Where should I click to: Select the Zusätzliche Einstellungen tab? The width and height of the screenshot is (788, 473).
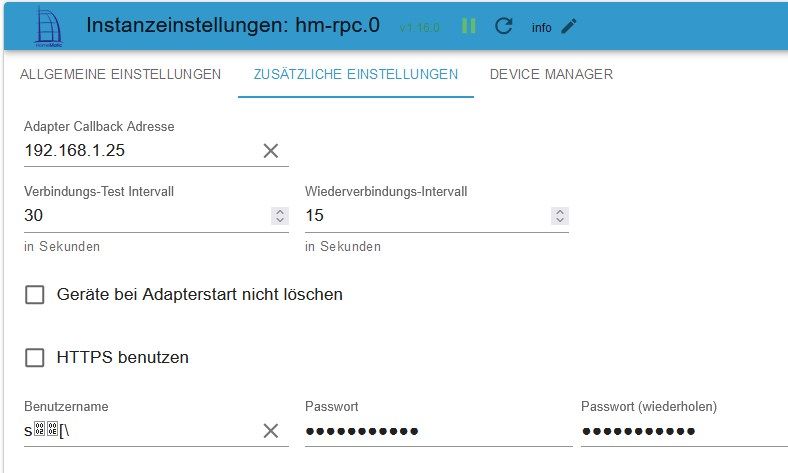(355, 74)
